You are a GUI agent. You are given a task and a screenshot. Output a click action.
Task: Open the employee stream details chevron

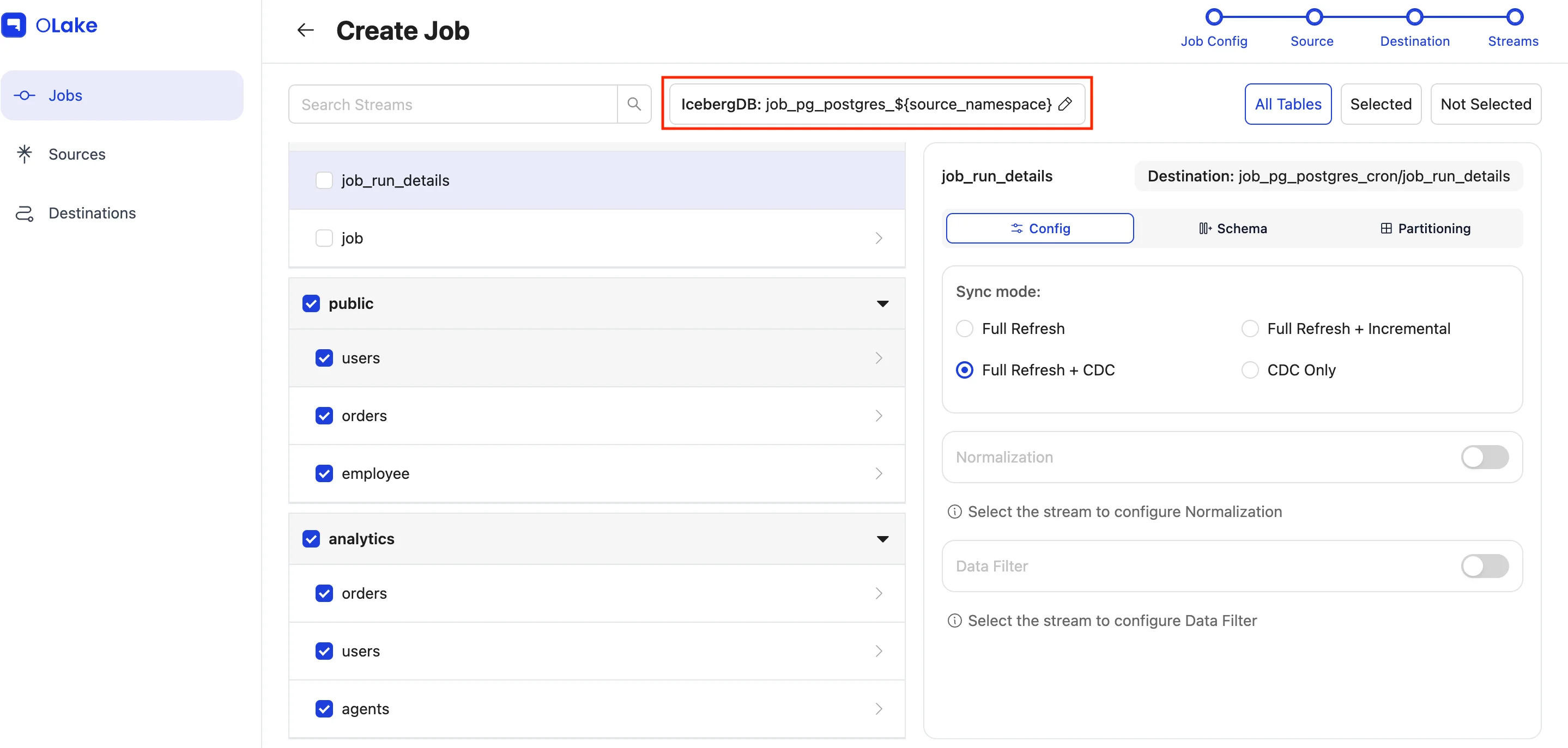coord(879,473)
